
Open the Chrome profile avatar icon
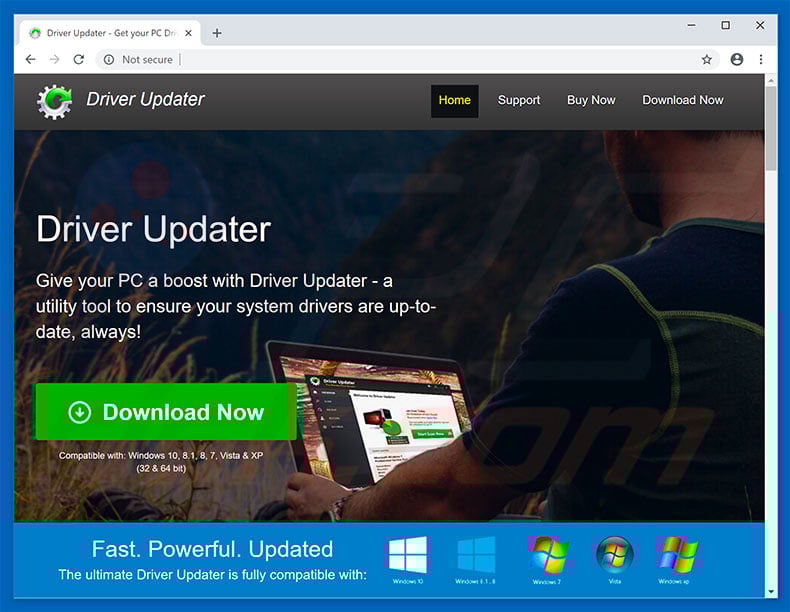(x=737, y=59)
